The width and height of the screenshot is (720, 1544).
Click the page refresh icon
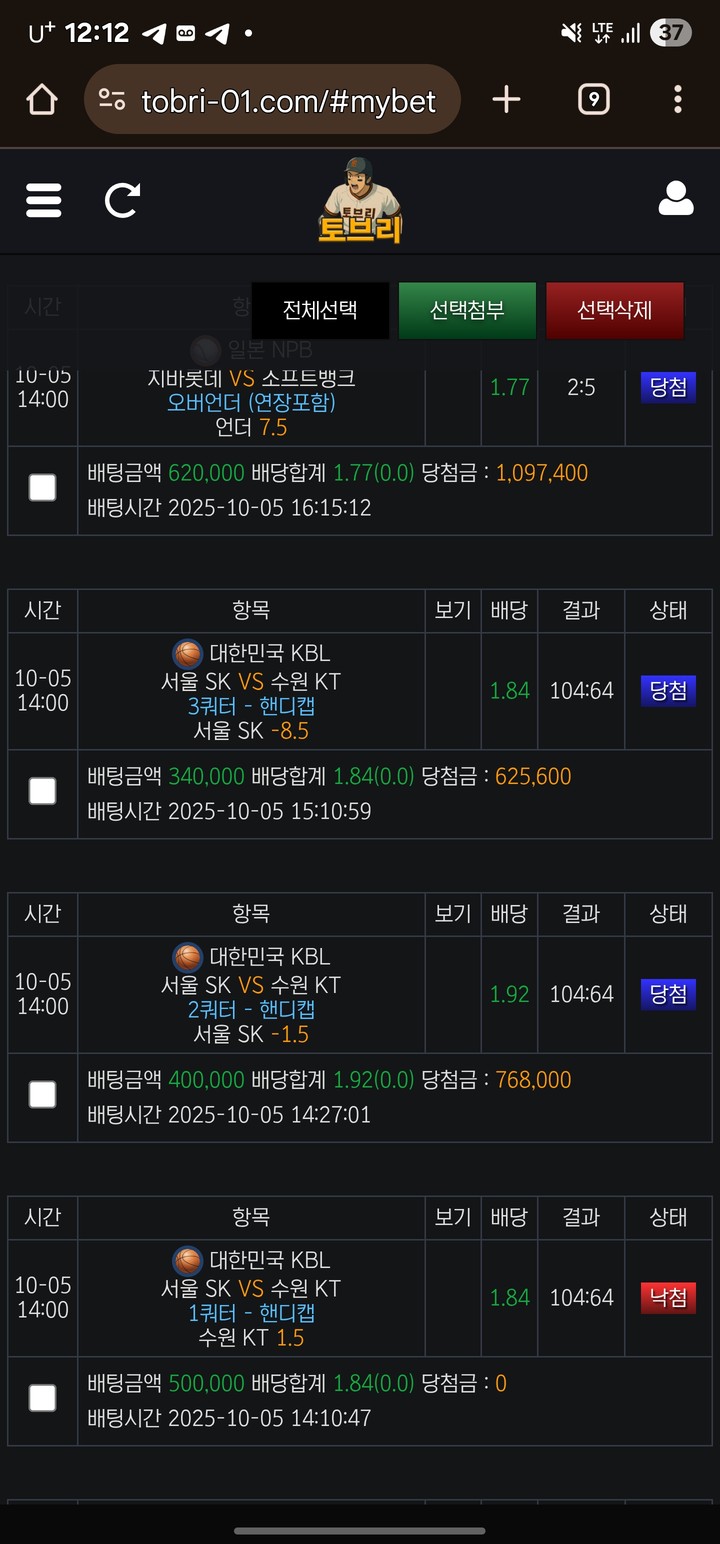coord(123,200)
